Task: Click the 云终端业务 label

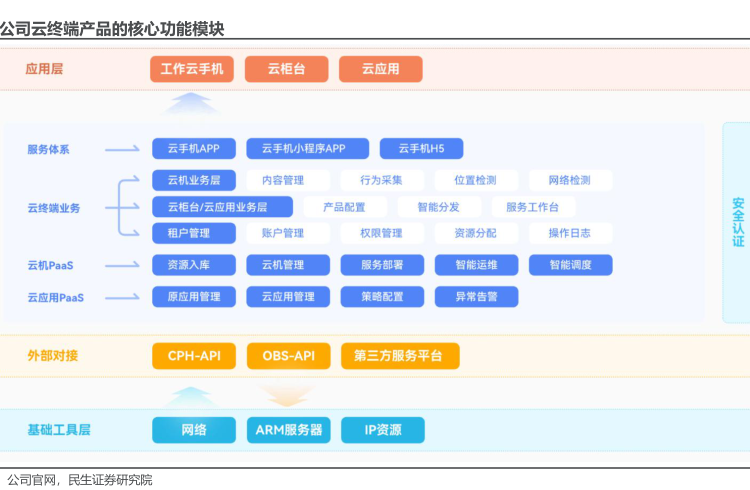Action: coord(54,208)
